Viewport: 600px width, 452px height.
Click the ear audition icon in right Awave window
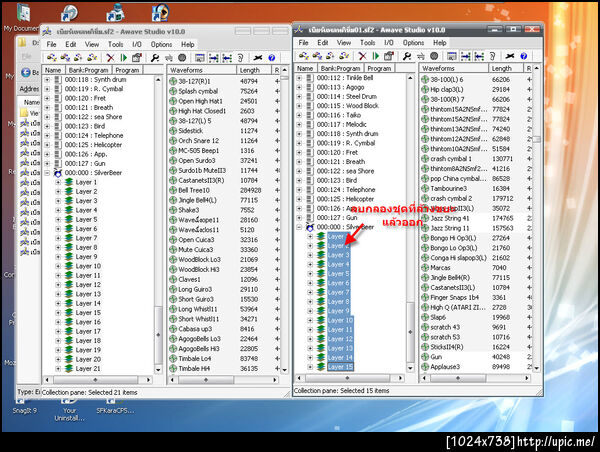pos(492,56)
